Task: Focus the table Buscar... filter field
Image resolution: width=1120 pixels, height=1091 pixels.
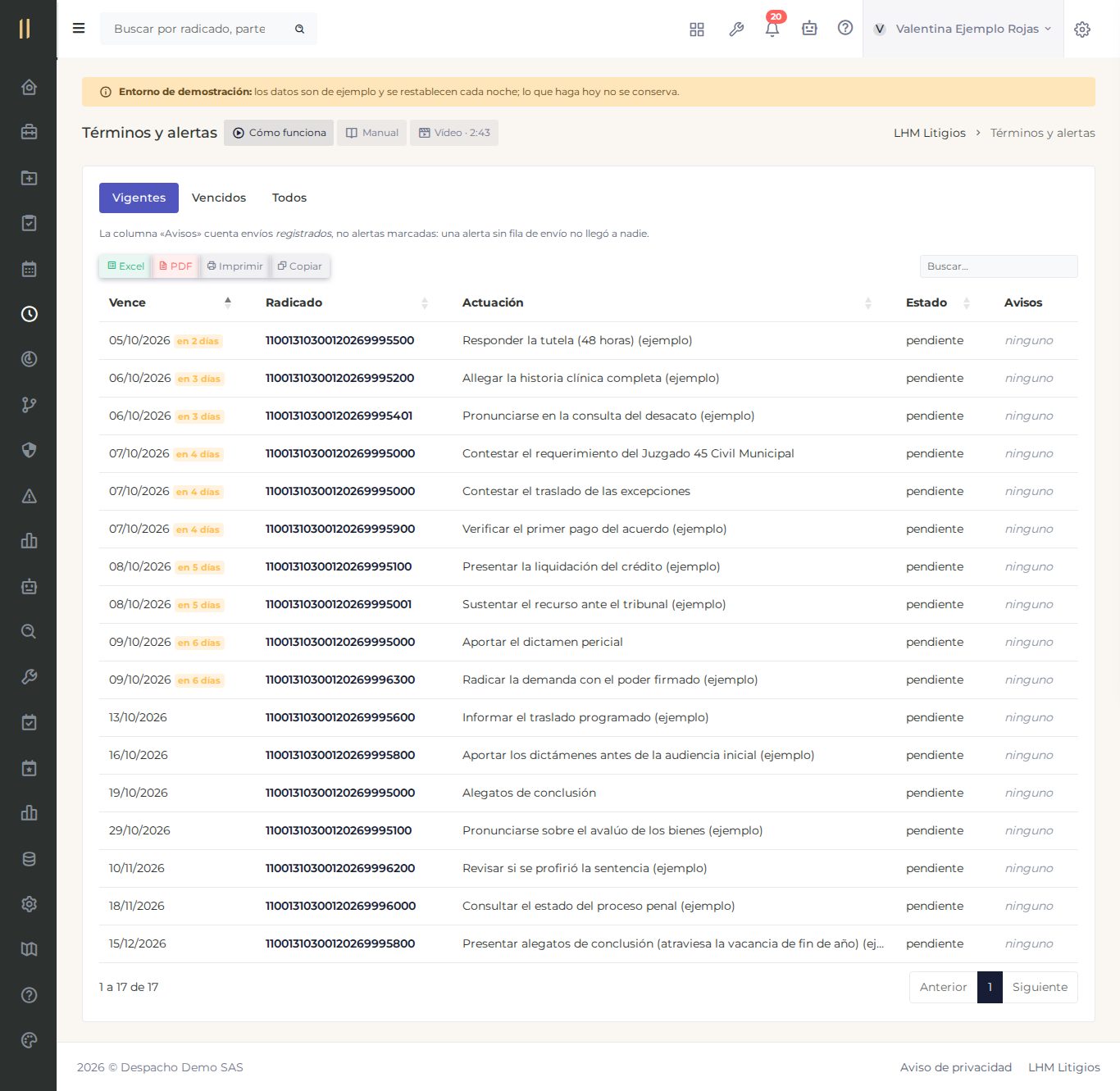Action: pos(999,266)
